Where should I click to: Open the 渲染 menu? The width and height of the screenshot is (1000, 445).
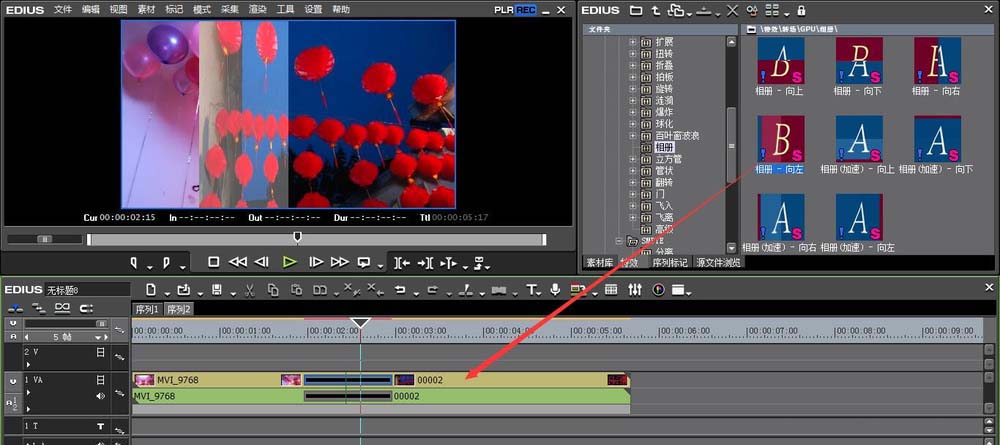coord(257,10)
